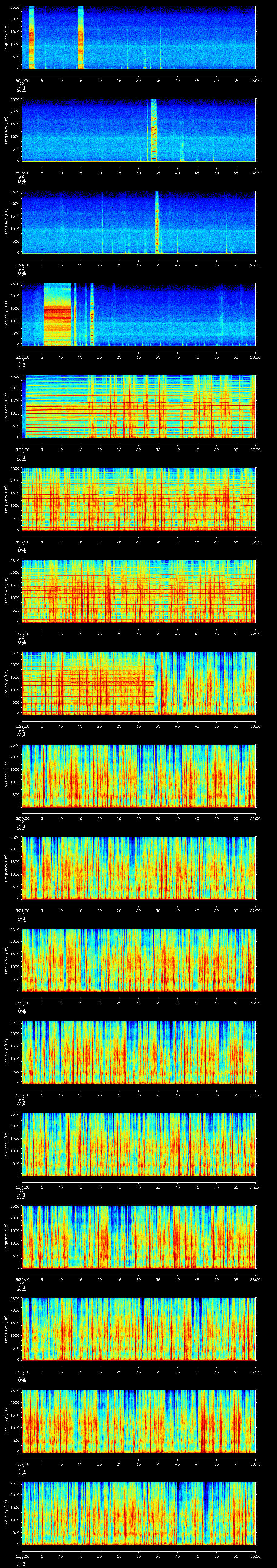Open the spectrogram panel starting at 5:37:00
Image resolution: width=277 pixels, height=1568 pixels.
[x=139, y=1421]
